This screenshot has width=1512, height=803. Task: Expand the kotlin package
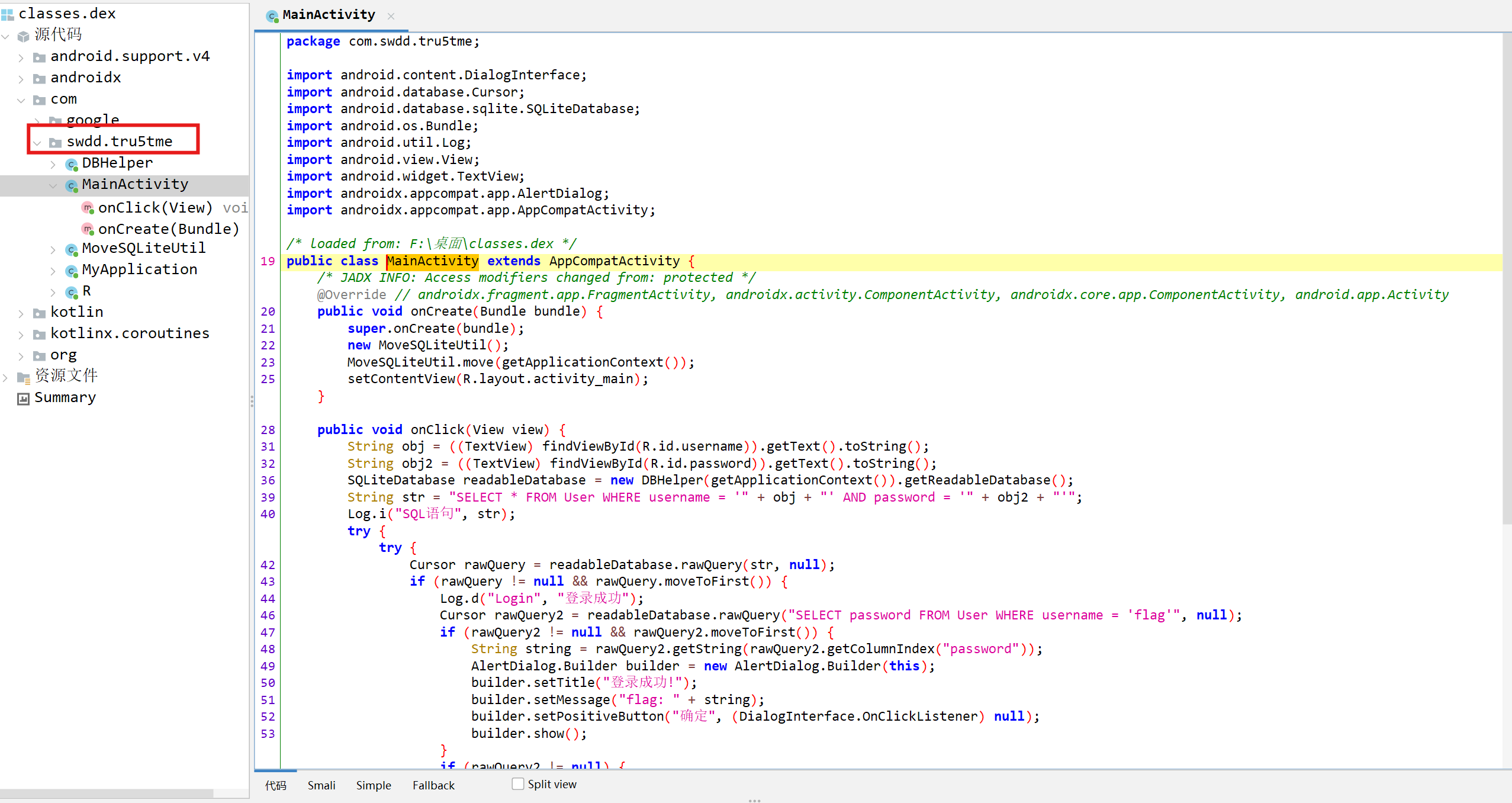[x=21, y=313]
